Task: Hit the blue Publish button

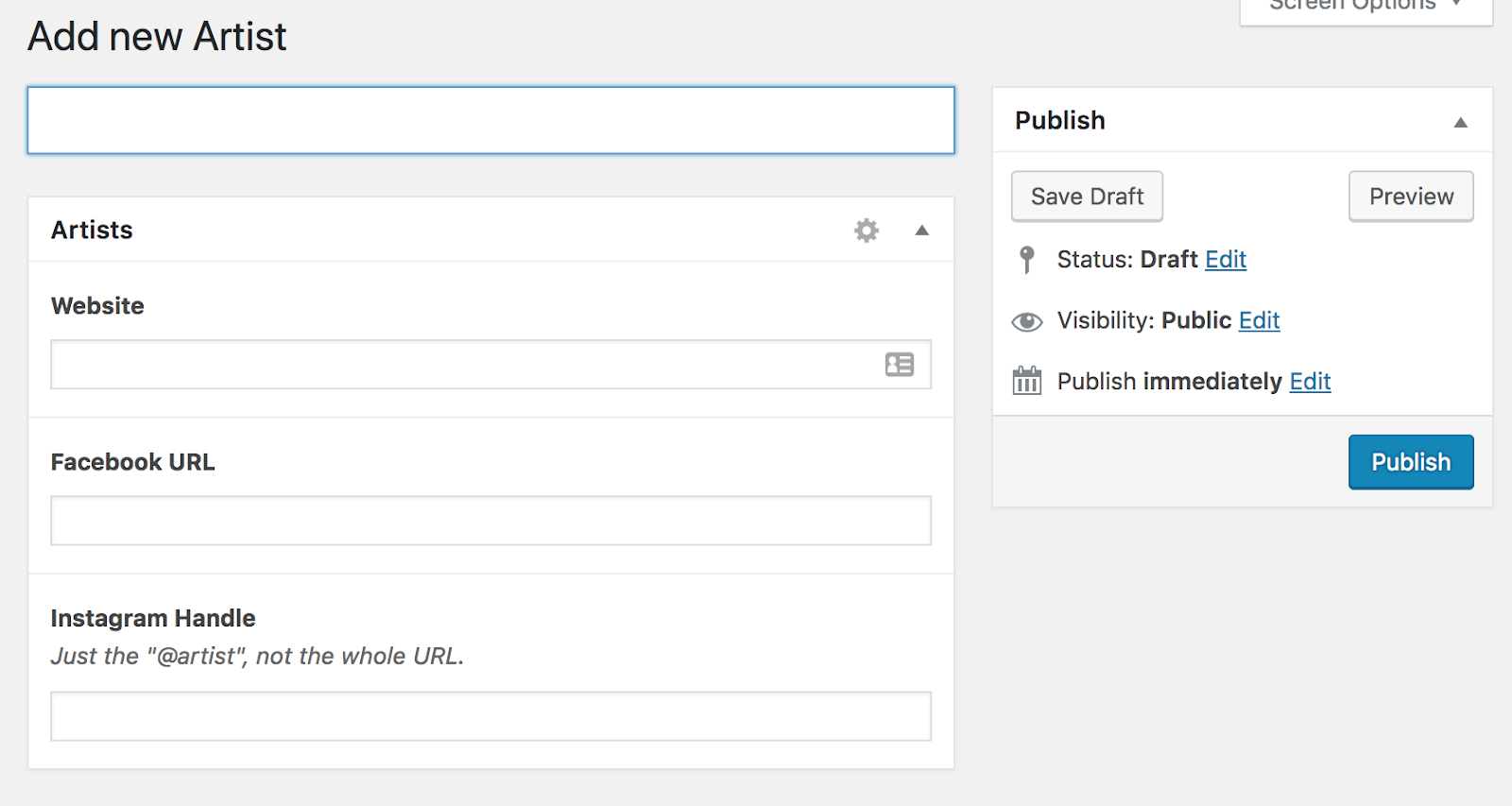Action: [1411, 462]
